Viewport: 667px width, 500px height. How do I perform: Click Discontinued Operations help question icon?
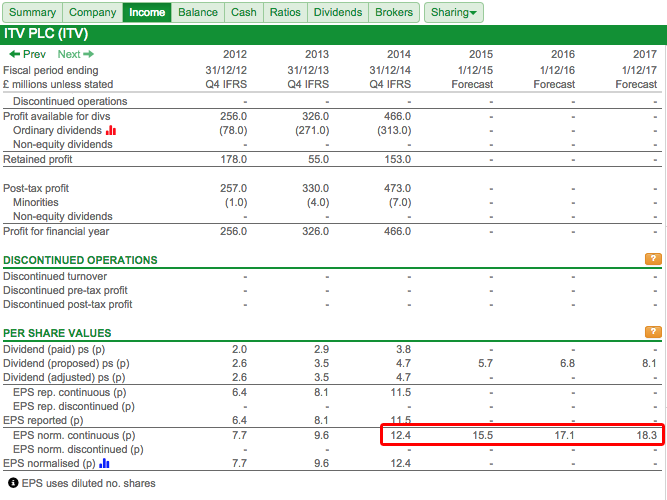[x=653, y=259]
